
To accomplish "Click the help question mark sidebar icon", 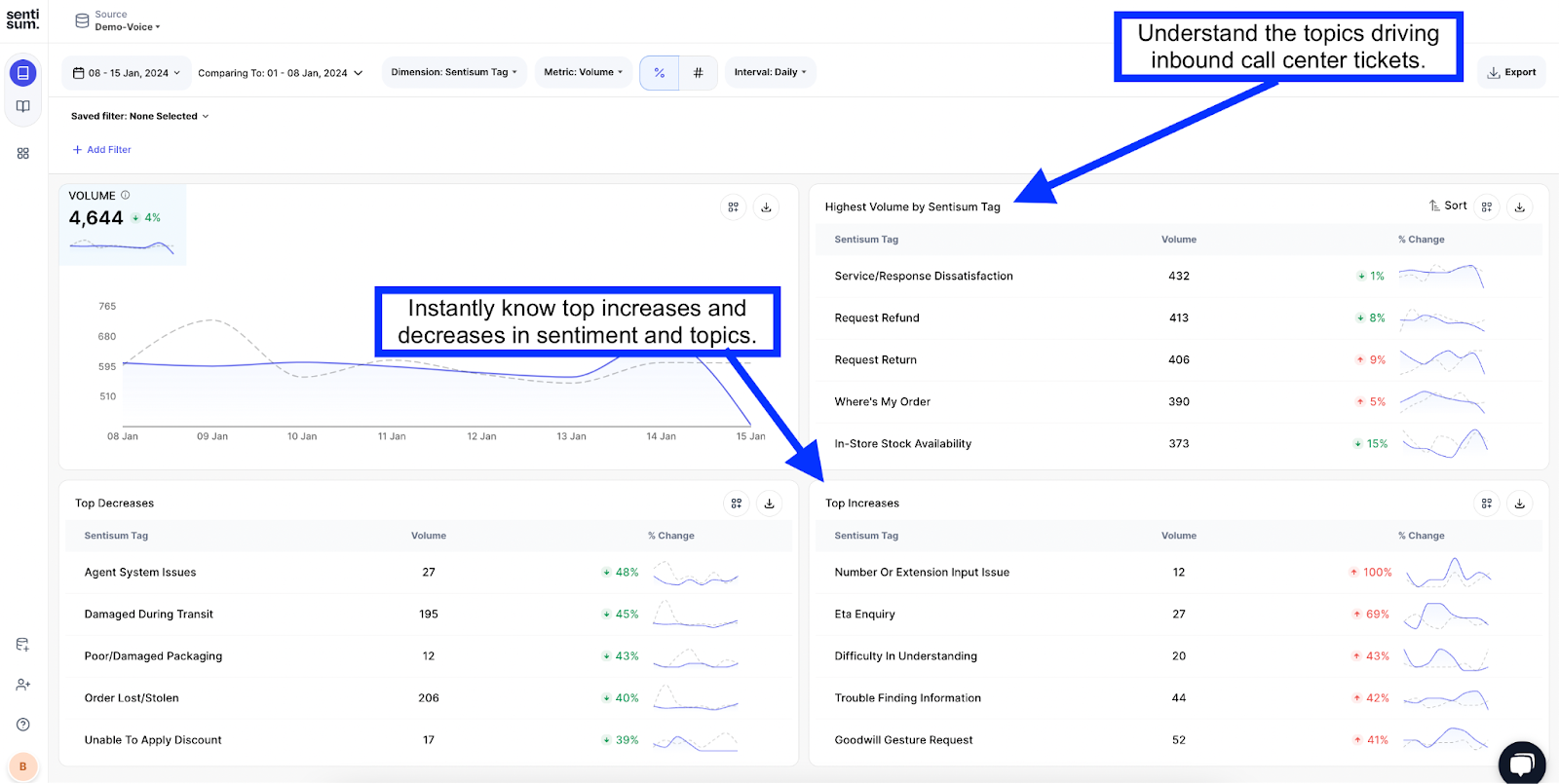I will coord(23,725).
